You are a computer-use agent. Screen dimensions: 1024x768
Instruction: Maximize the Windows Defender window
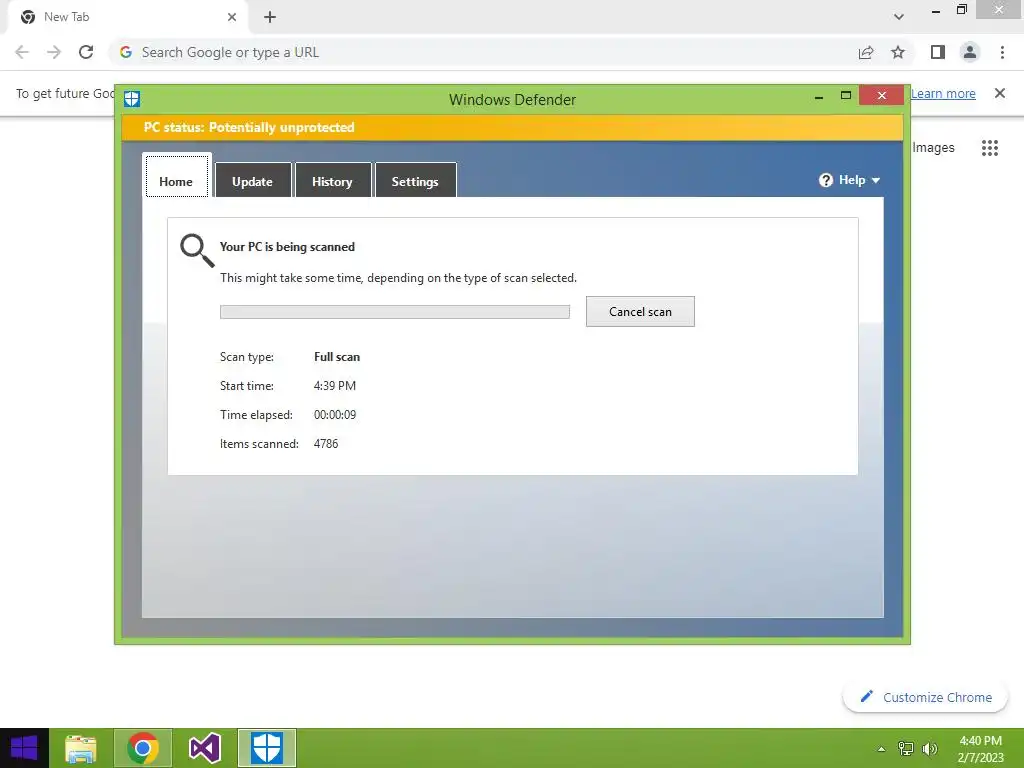pyautogui.click(x=846, y=95)
